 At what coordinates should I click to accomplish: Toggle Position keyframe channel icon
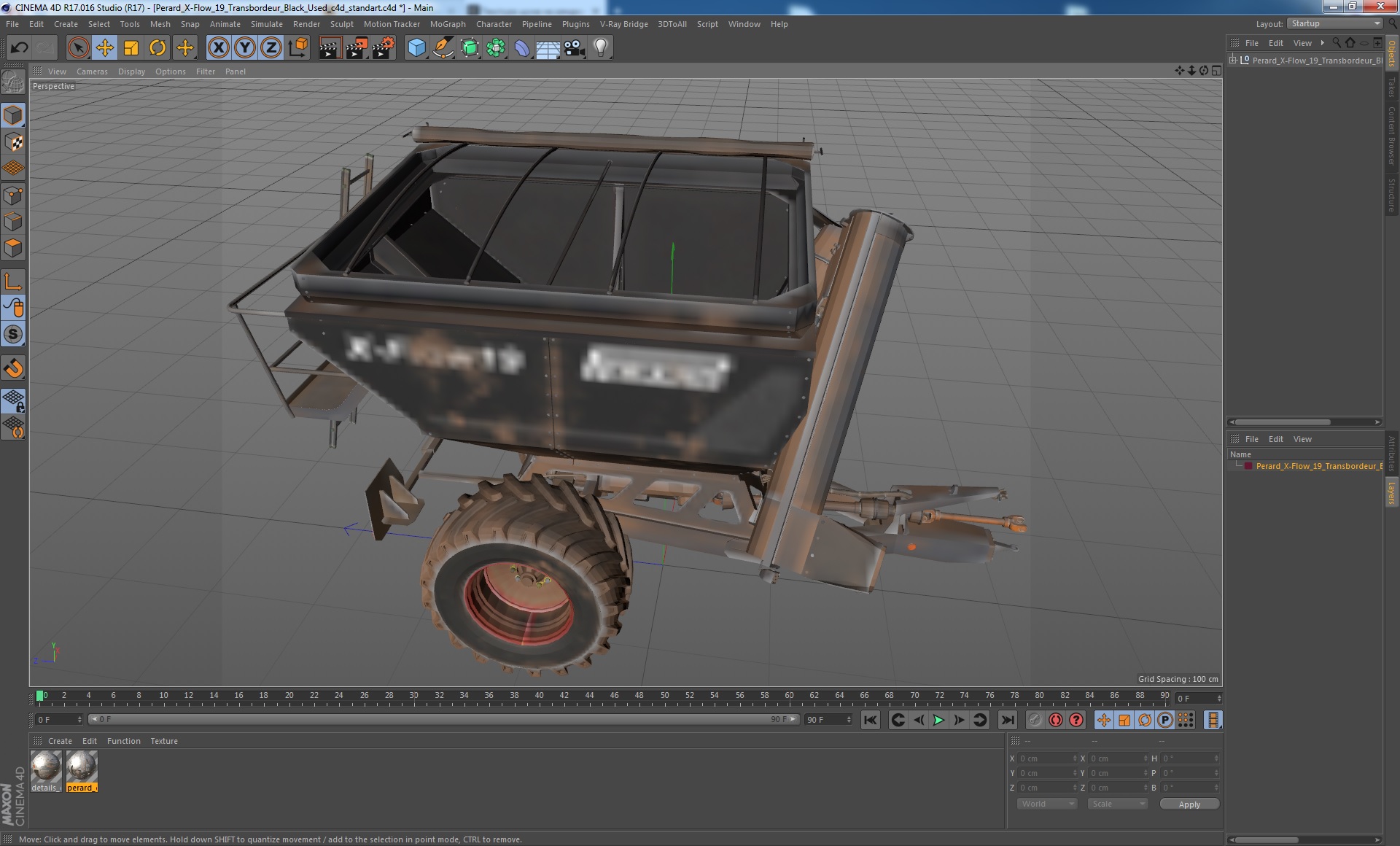(x=1104, y=720)
